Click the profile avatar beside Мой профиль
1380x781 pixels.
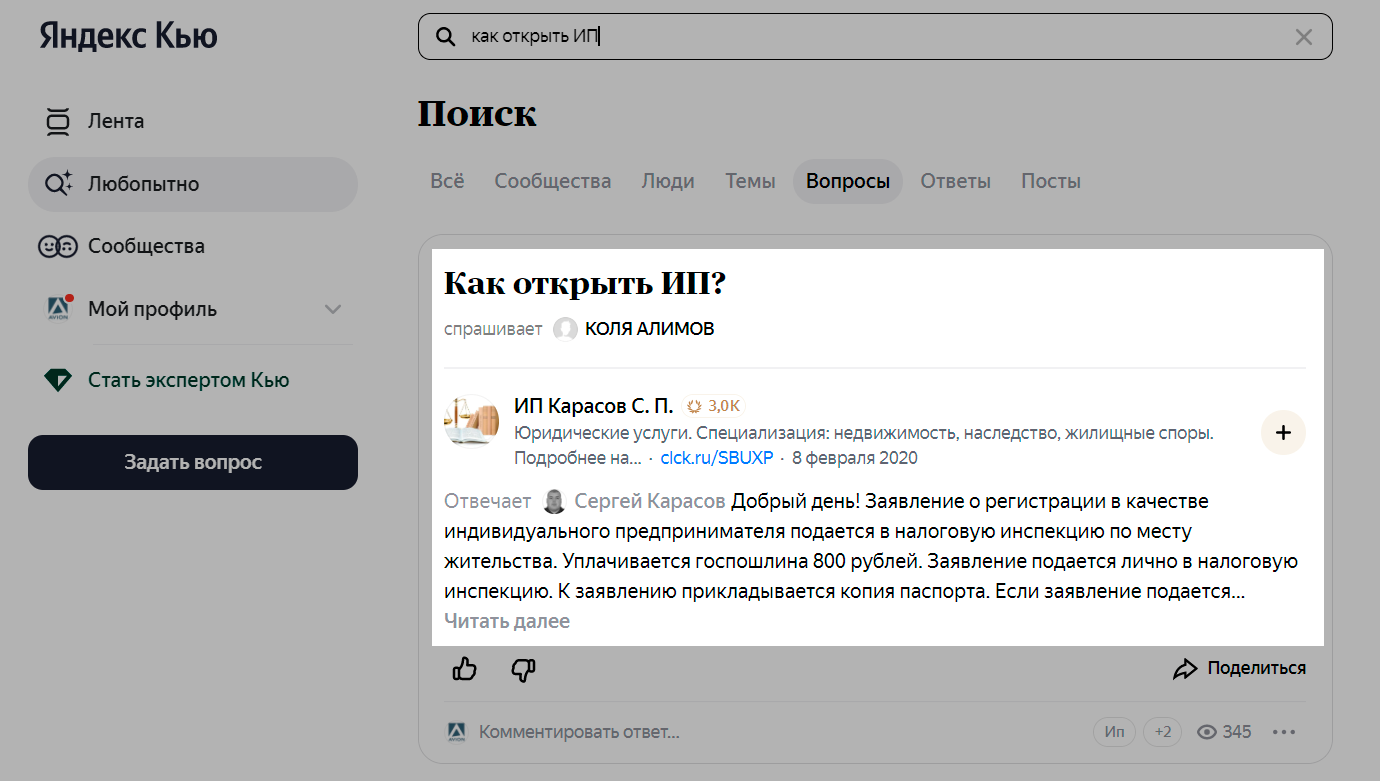(59, 308)
